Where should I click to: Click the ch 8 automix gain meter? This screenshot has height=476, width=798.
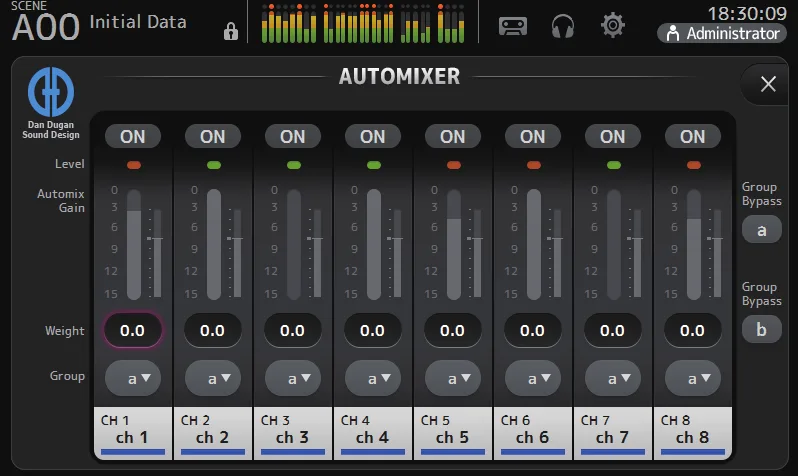(694, 244)
